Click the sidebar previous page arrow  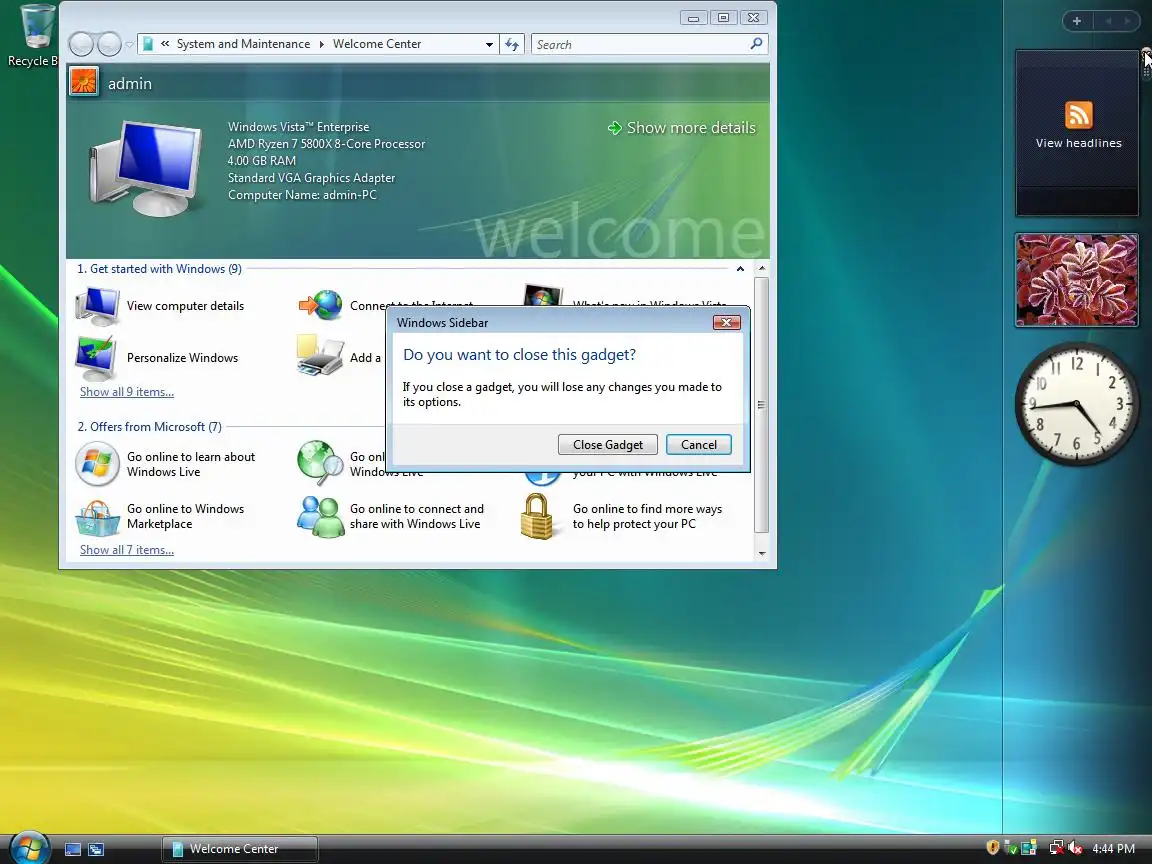point(1108,21)
